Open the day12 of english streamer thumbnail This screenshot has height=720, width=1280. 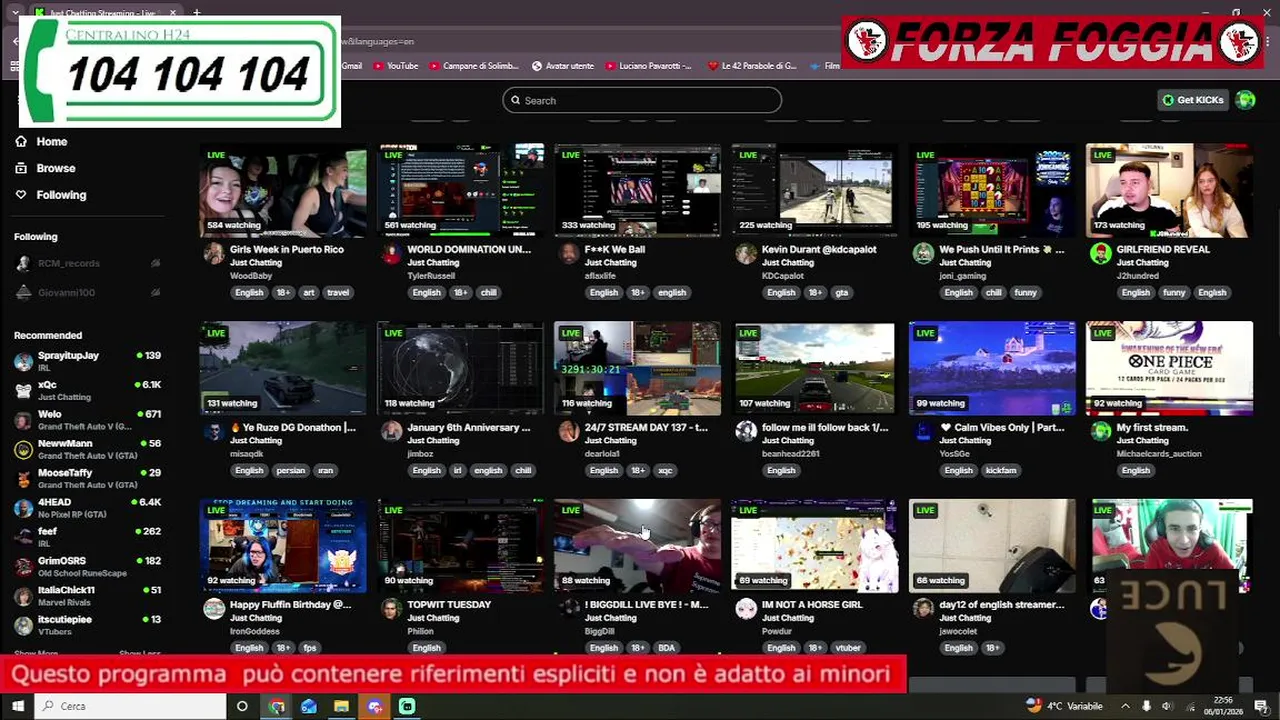tap(992, 545)
